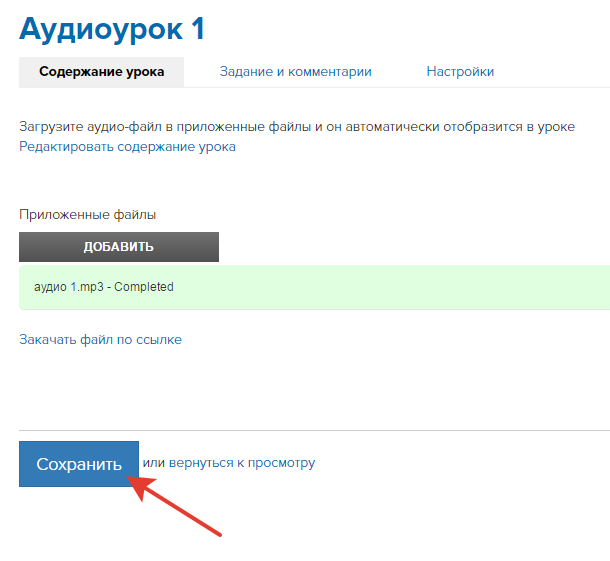Click the Приложенные файлы label
The image size is (610, 561).
tap(87, 214)
